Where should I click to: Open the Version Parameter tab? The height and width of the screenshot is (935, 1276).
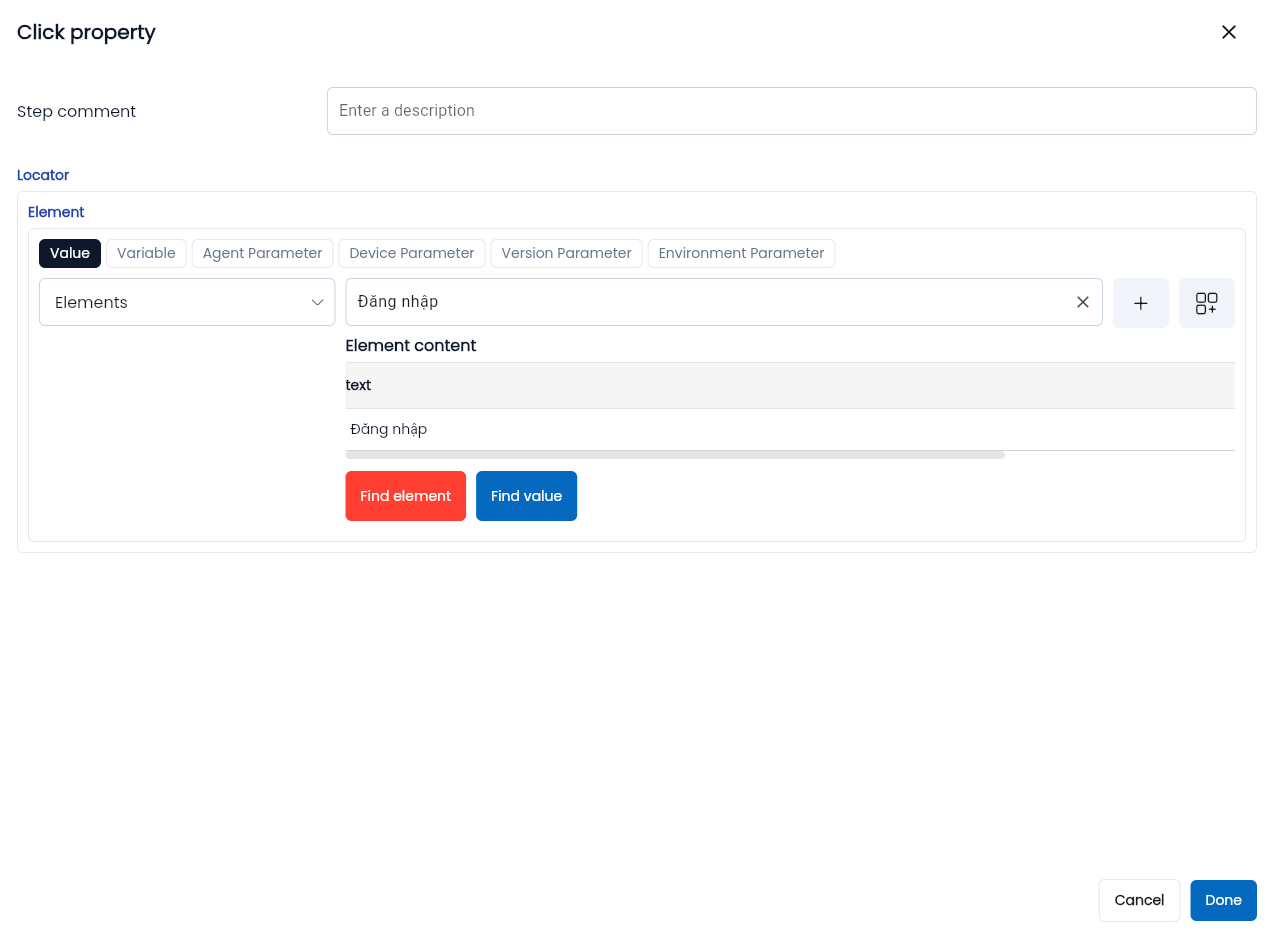coord(566,253)
